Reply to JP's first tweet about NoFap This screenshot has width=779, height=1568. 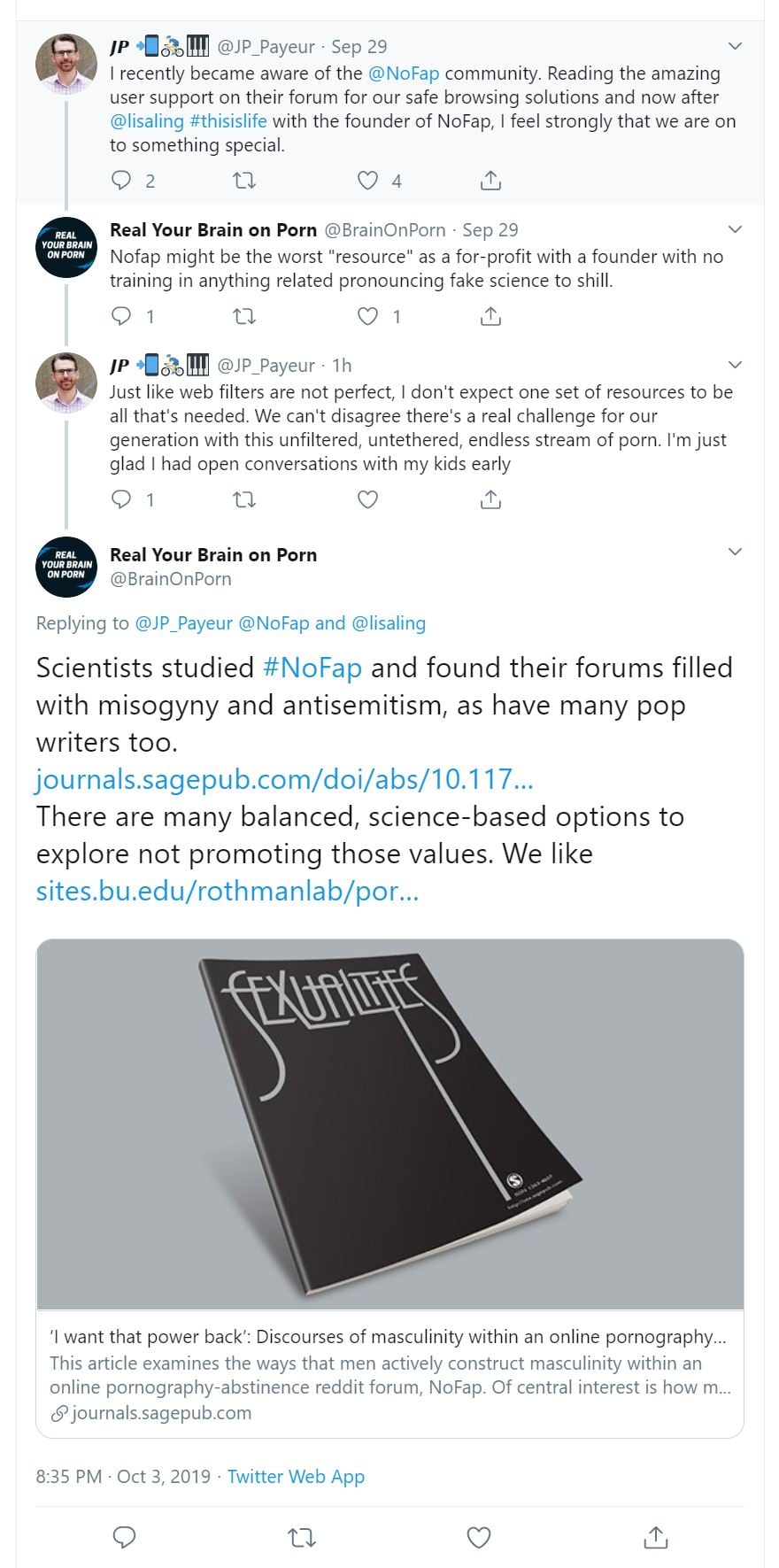[121, 181]
